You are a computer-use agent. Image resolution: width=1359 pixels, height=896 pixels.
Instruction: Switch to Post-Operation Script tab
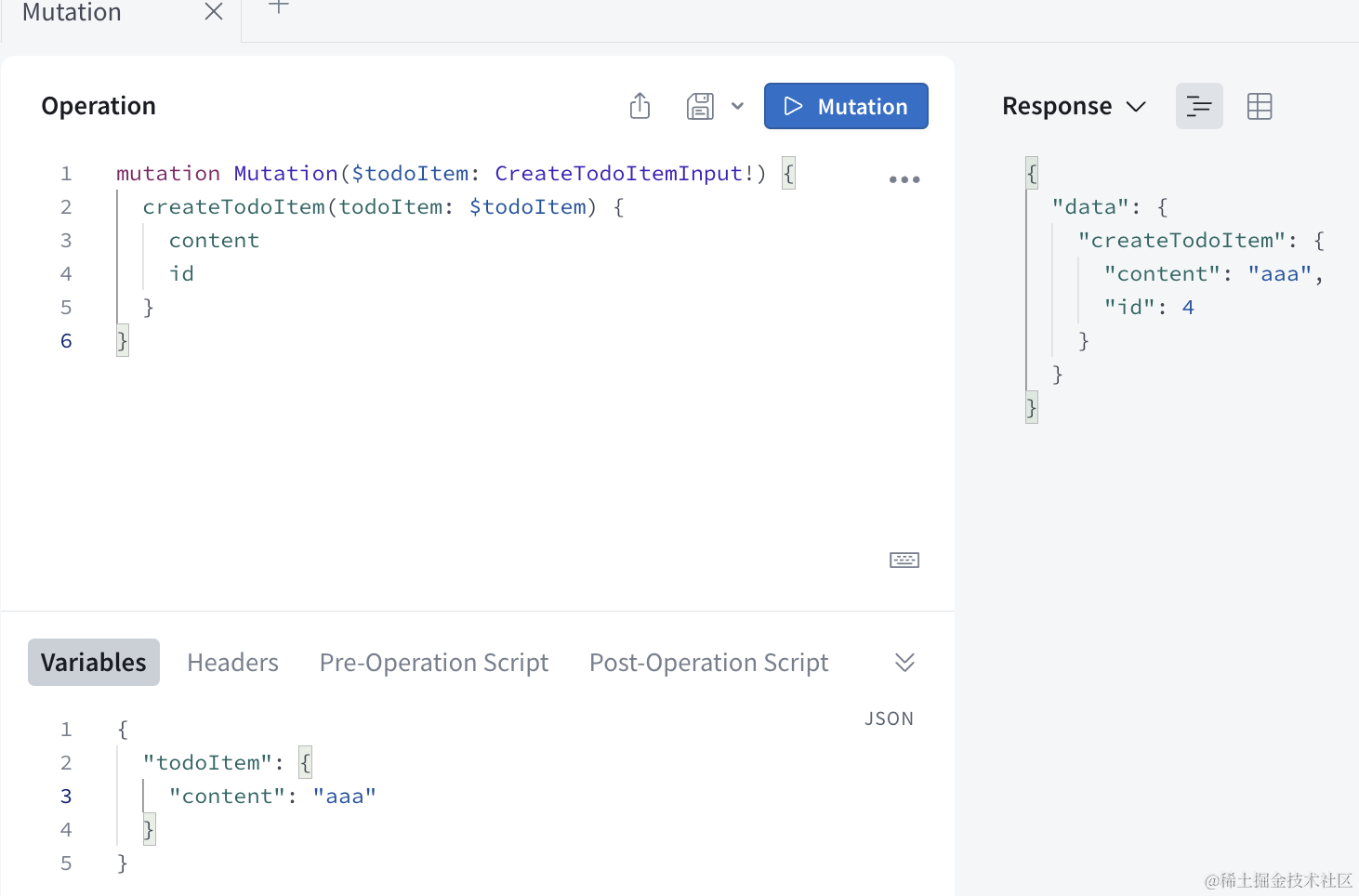tap(708, 662)
